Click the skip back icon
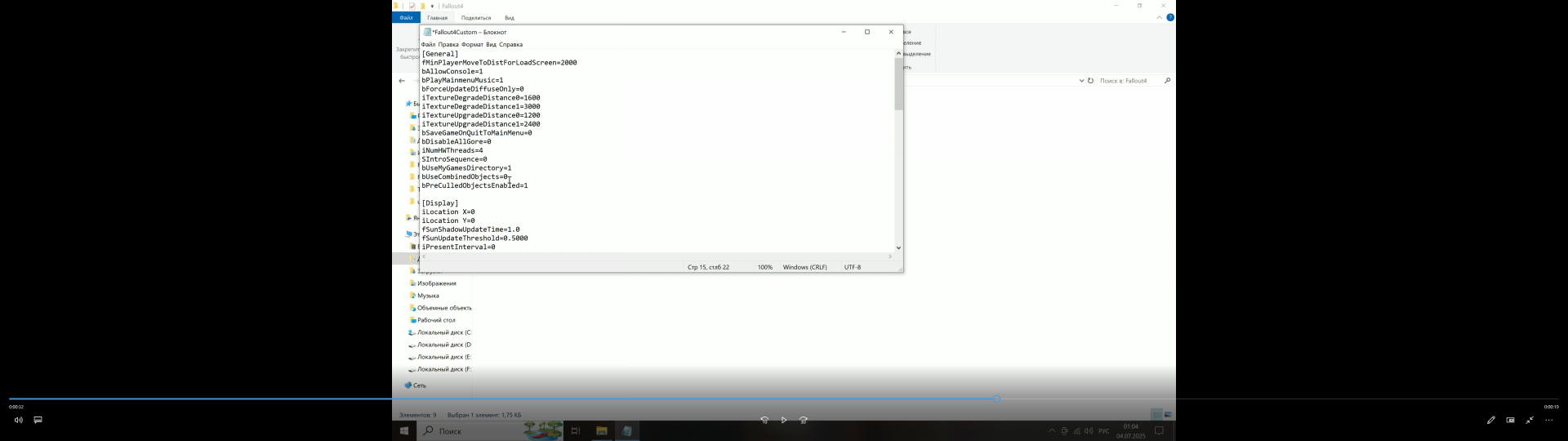The width and height of the screenshot is (1568, 441). 764,421
